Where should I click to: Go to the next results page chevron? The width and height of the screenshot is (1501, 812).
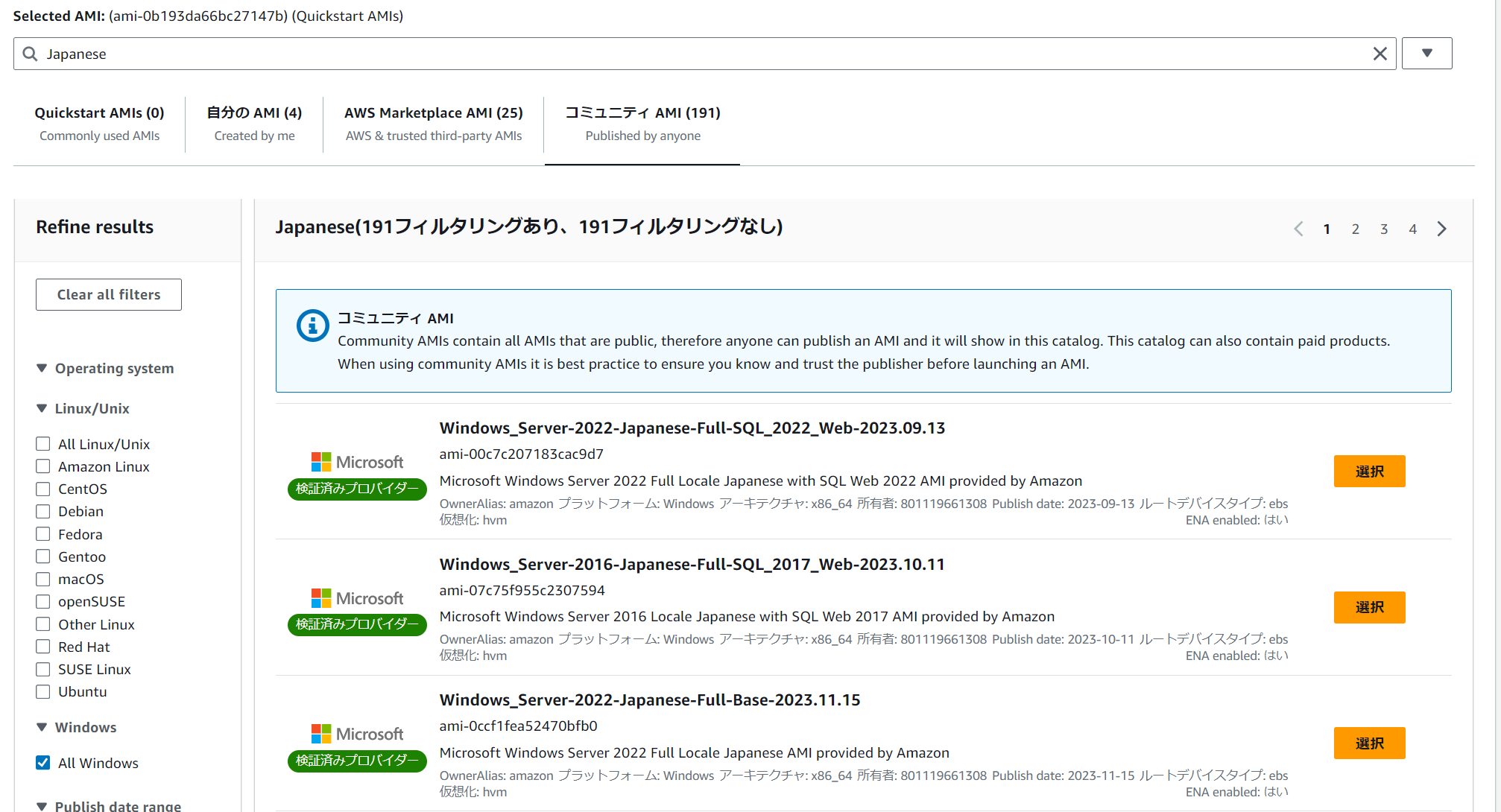1441,229
